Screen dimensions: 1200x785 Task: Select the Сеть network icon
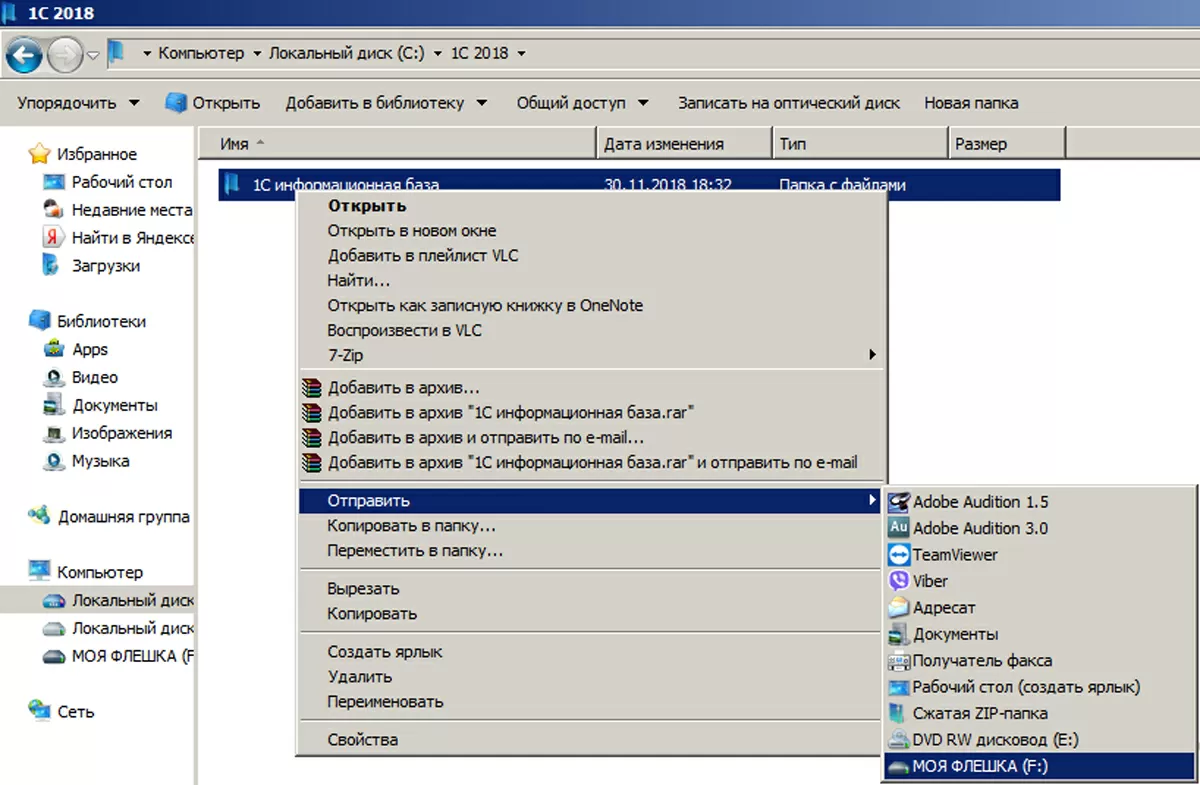click(x=39, y=711)
